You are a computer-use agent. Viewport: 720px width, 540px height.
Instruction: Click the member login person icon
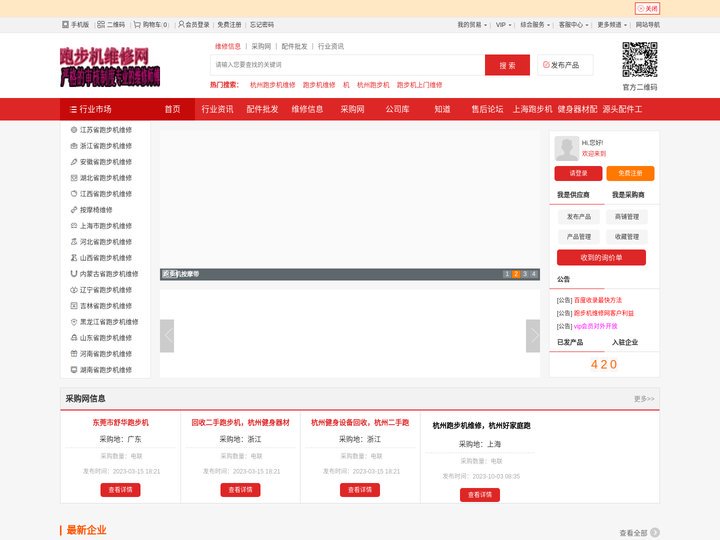[181, 24]
